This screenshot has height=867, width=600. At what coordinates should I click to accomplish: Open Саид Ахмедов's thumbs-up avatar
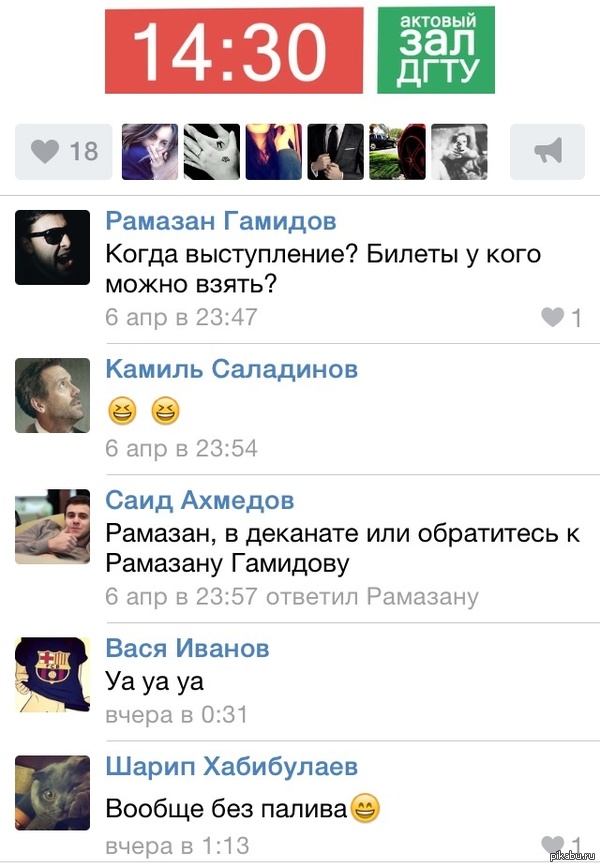(53, 526)
